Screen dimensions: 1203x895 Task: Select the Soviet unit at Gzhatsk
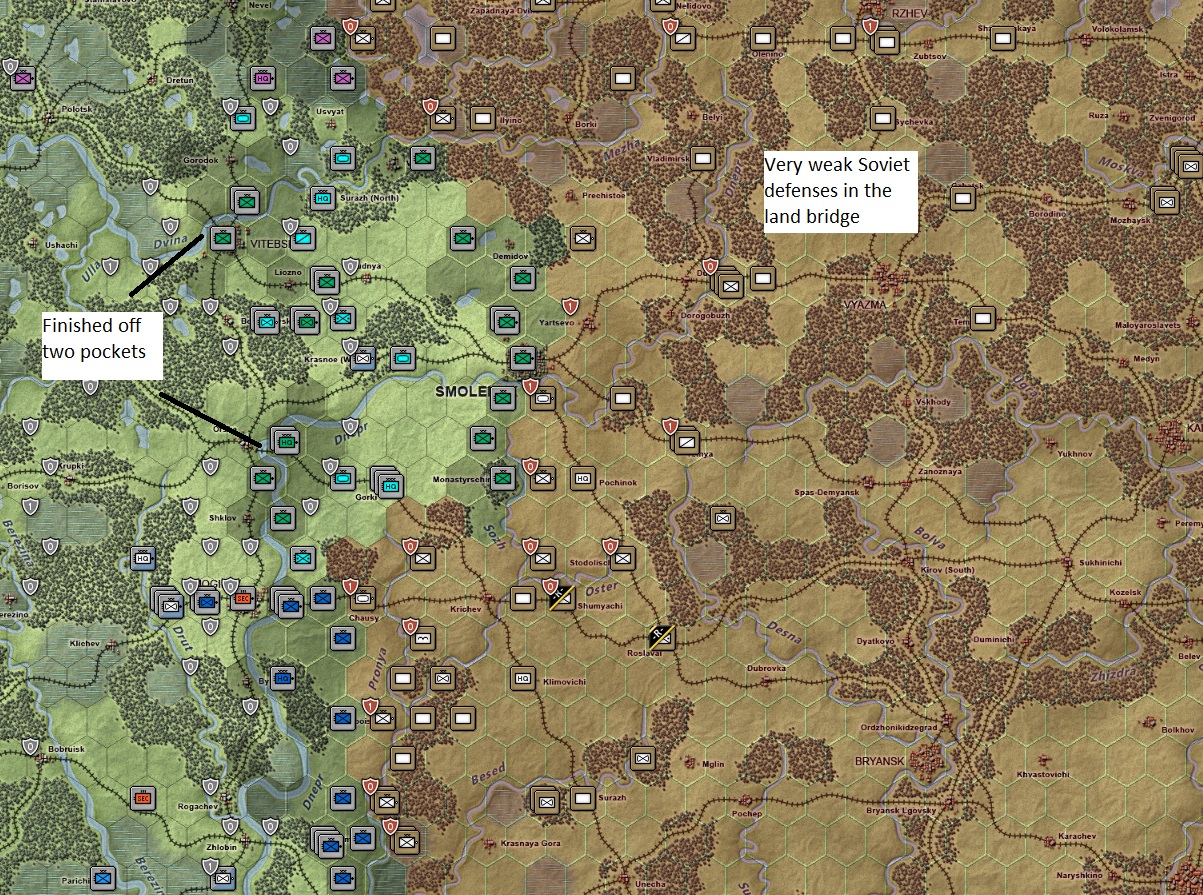coord(962,198)
